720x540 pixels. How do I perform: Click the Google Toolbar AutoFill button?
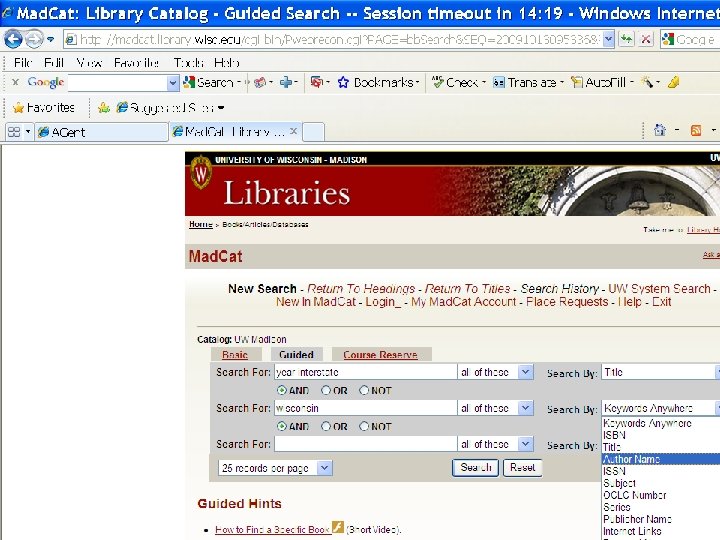(601, 82)
